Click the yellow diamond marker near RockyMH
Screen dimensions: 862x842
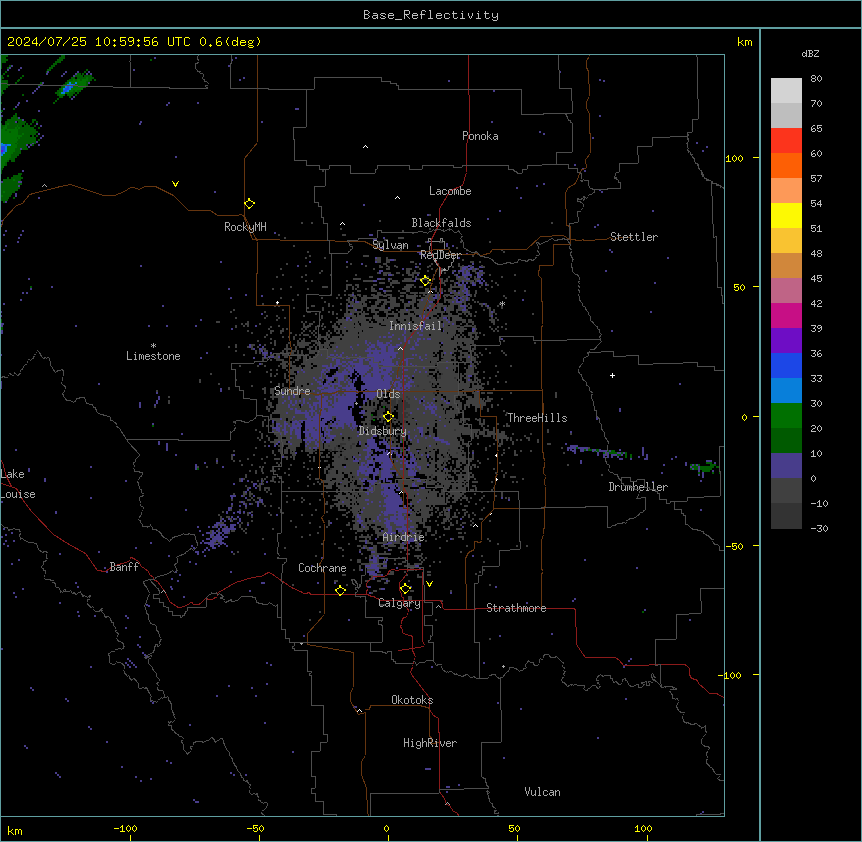249,204
